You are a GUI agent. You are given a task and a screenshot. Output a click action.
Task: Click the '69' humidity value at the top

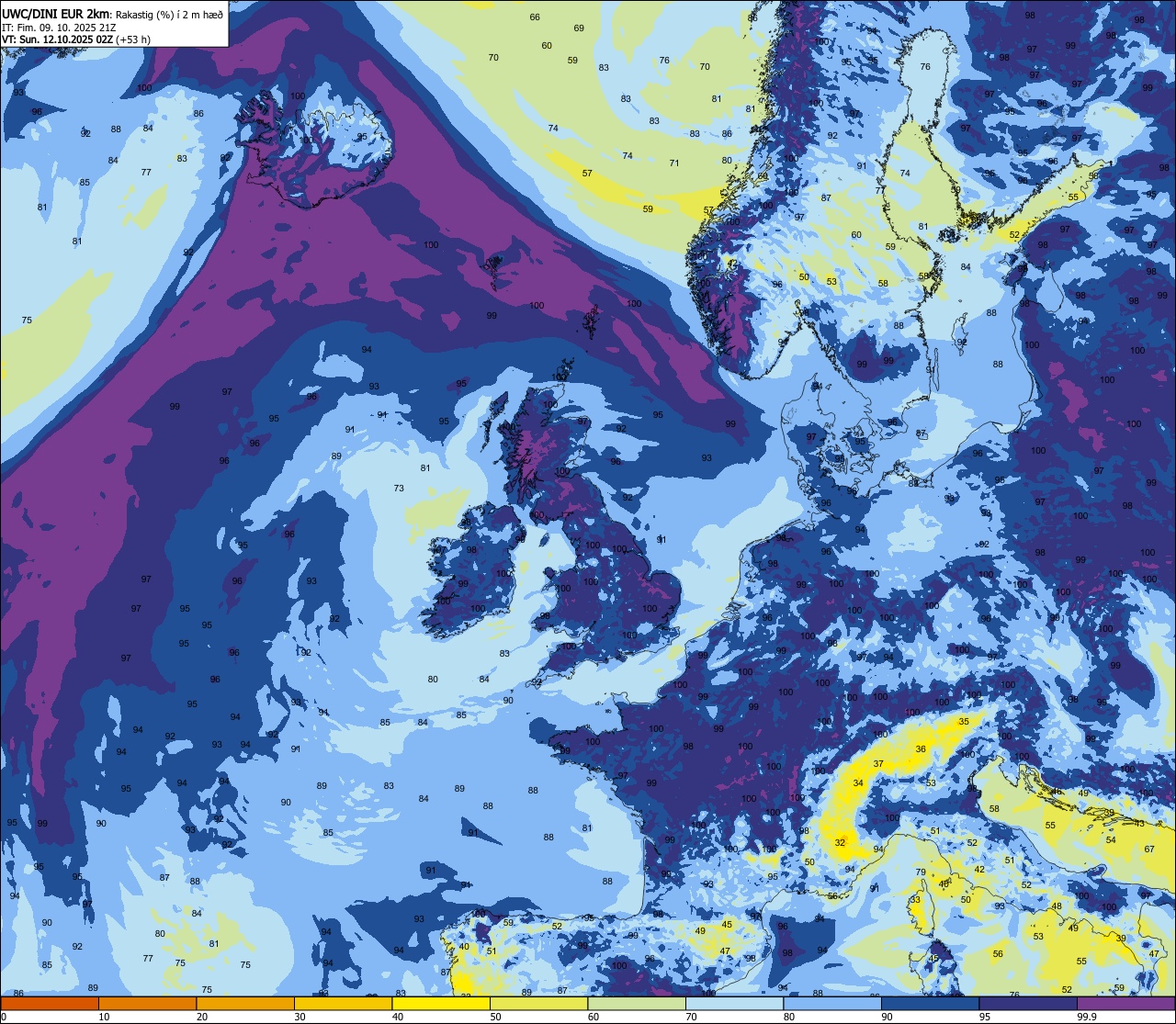pos(579,28)
